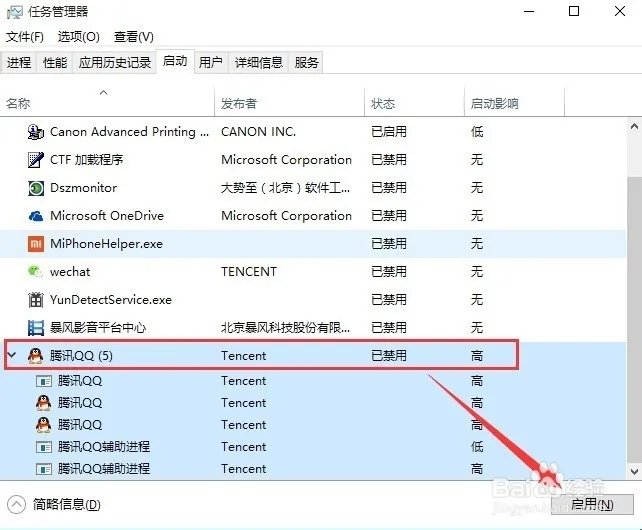Click the TENCENT publisher for wechat
642x530 pixels.
click(x=249, y=272)
